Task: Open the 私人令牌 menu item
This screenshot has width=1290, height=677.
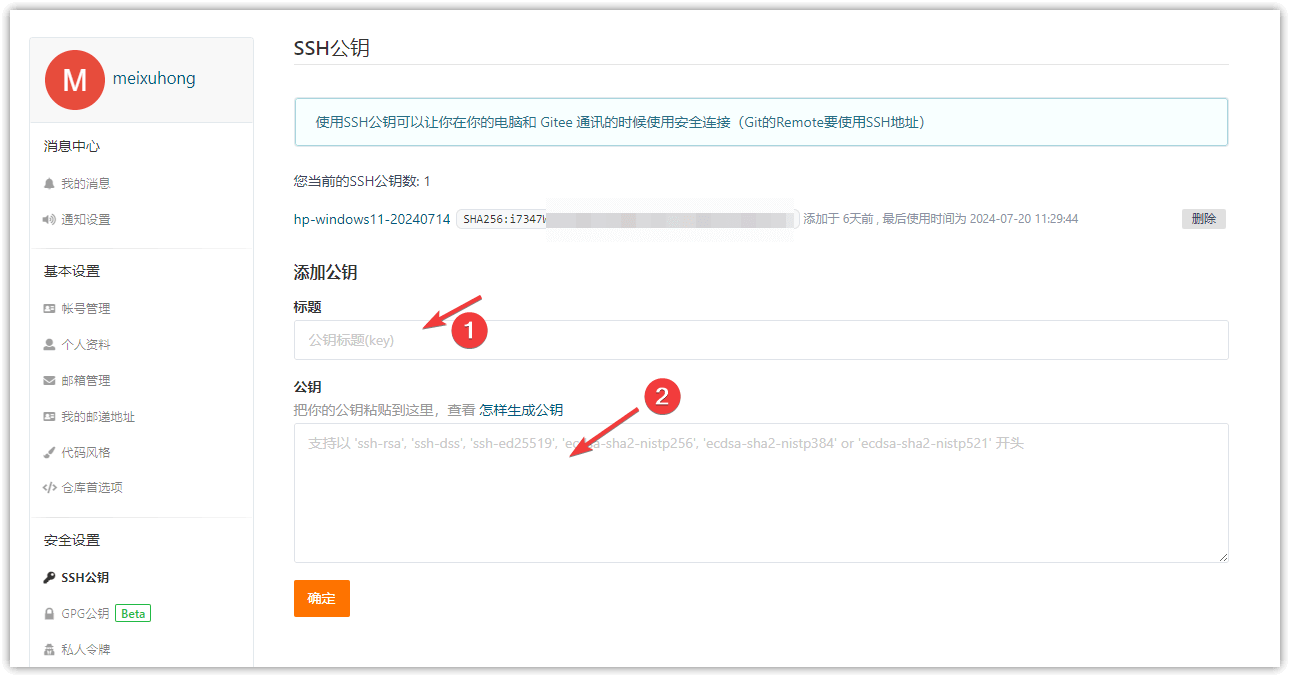Action: pyautogui.click(x=85, y=650)
